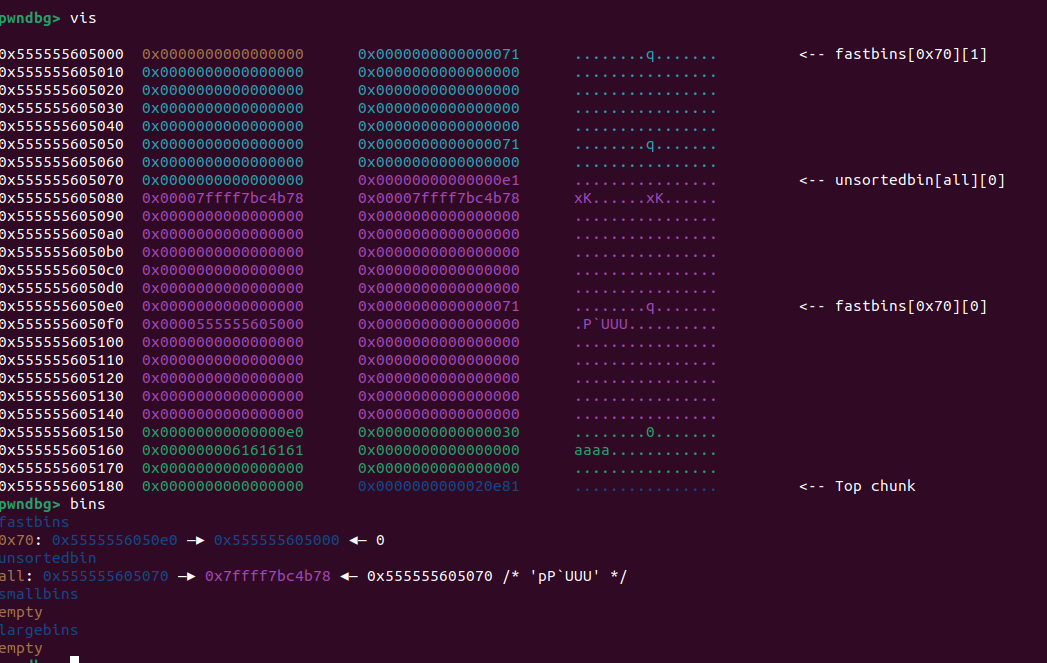Click 0x7ffff7bc4b78 in the unsortedbin all line
This screenshot has width=1047, height=663.
tap(267, 576)
